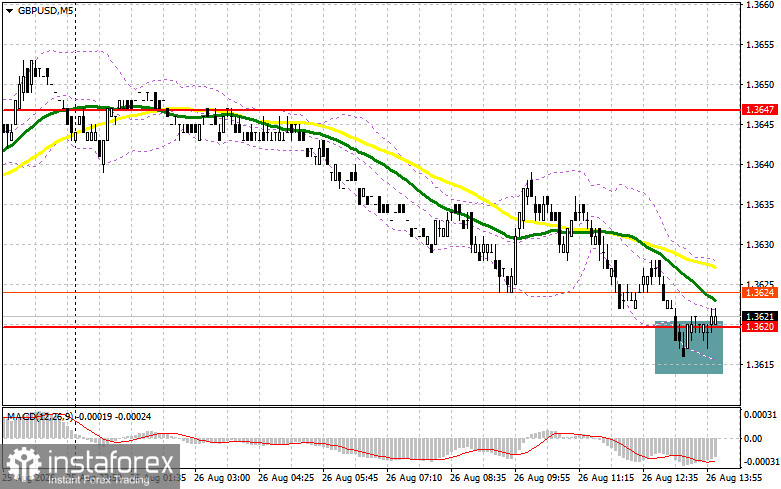Click the 26 Aug 04:25 time label
Image resolution: width=781 pixels, height=489 pixels.
click(286, 478)
